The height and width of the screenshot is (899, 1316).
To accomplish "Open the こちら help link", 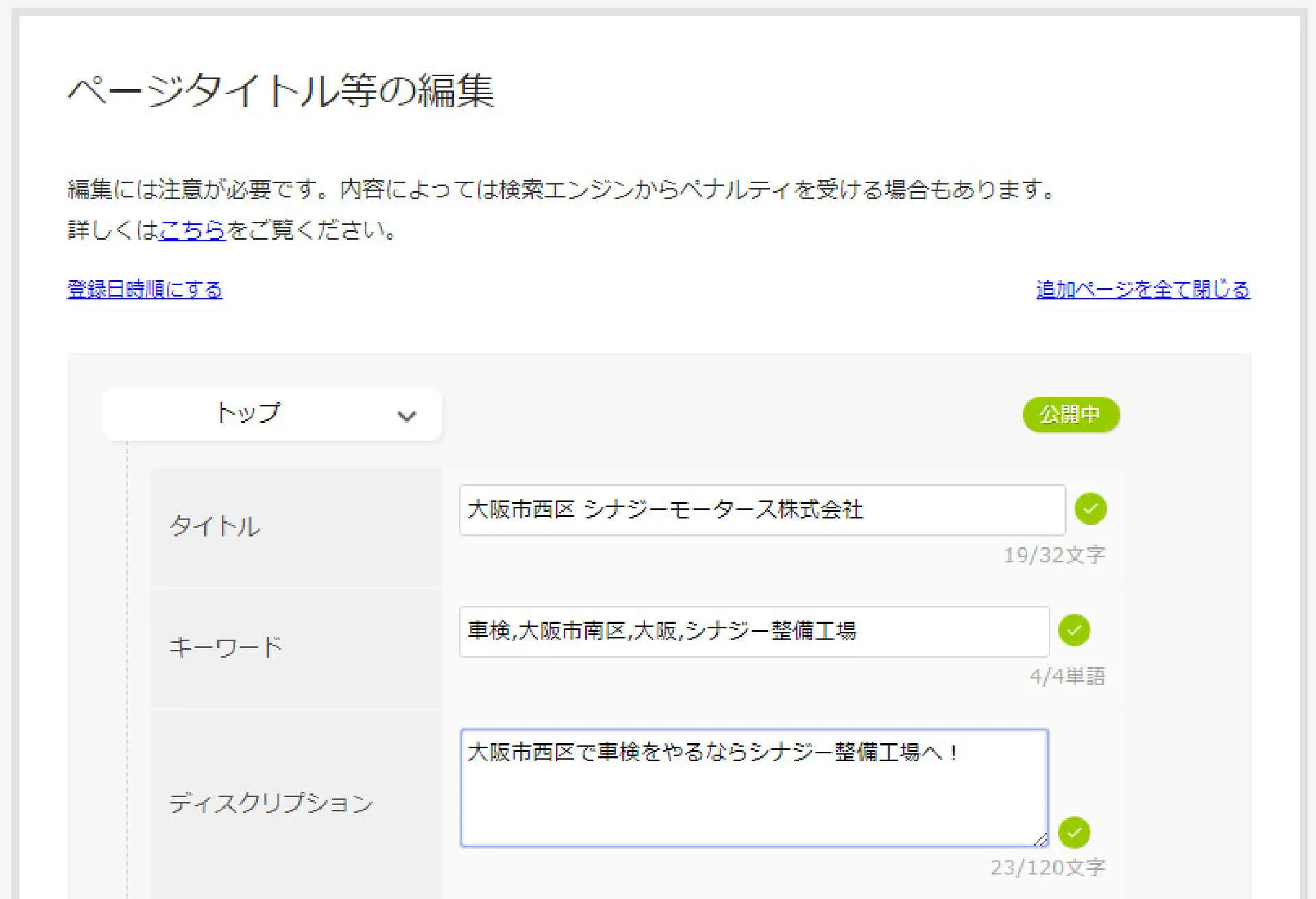I will (x=192, y=230).
